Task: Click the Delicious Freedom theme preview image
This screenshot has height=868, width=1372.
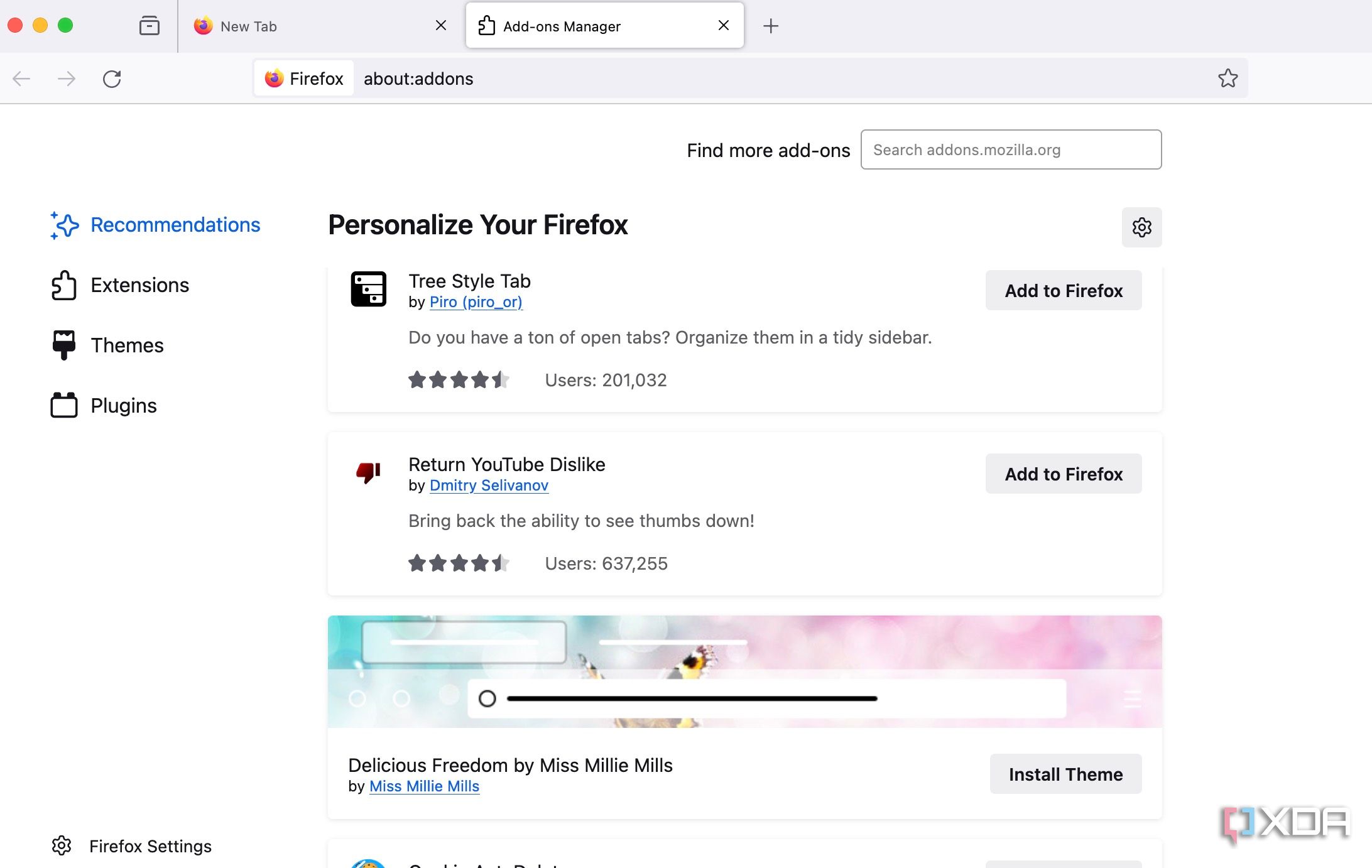Action: coord(744,671)
